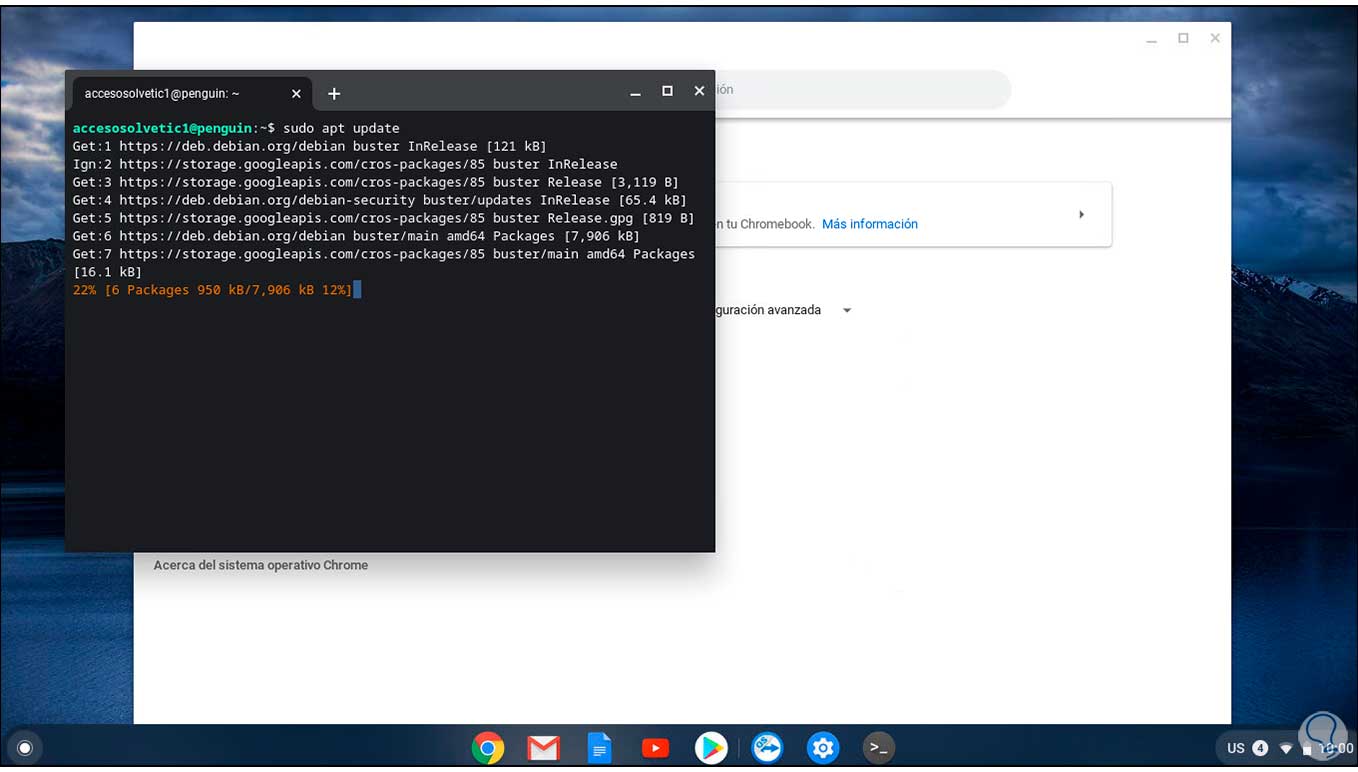1358x772 pixels.
Task: Open the Chromebook info card via its arrow
Action: (x=1081, y=214)
